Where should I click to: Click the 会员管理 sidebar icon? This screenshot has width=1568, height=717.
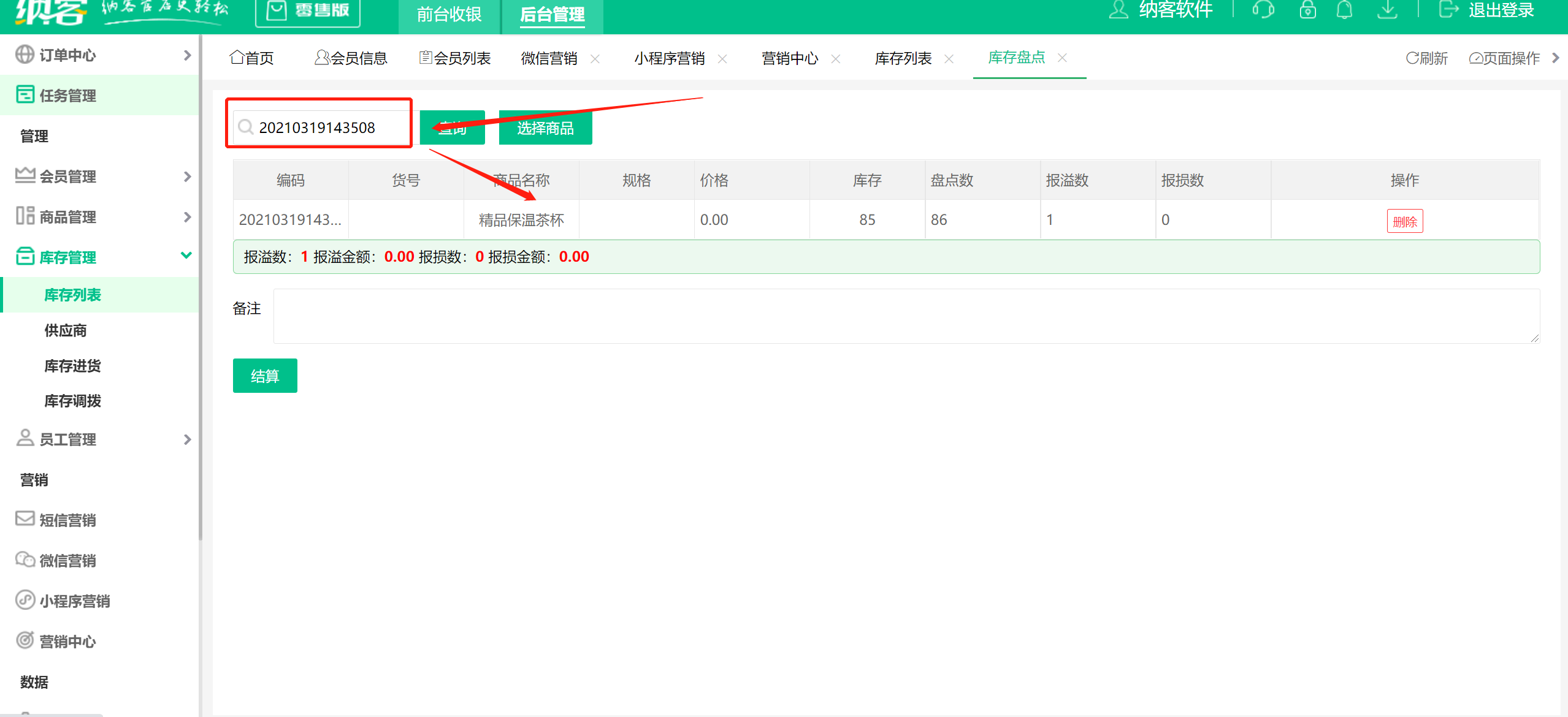[x=25, y=176]
